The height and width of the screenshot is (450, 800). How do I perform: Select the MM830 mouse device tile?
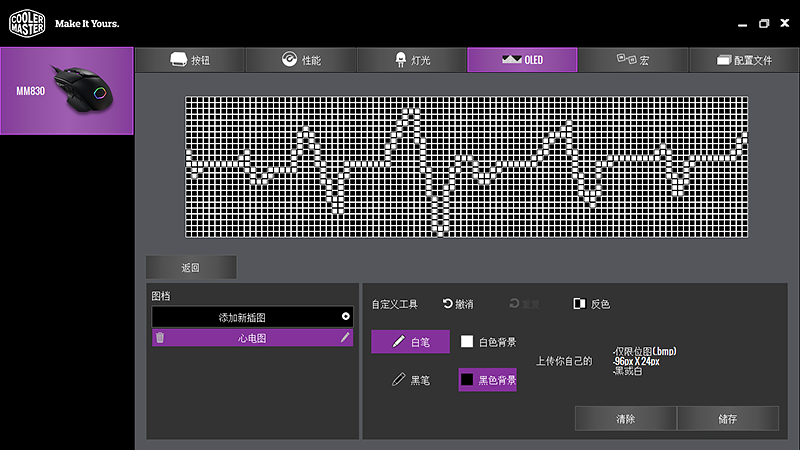67,91
